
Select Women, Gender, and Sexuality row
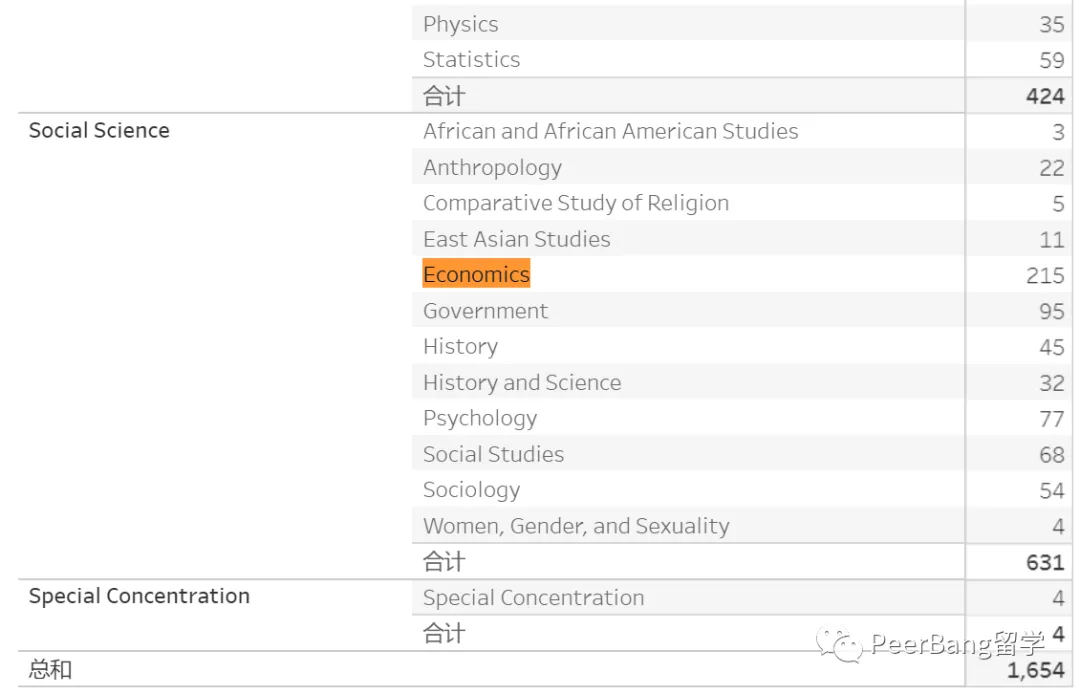pos(576,526)
